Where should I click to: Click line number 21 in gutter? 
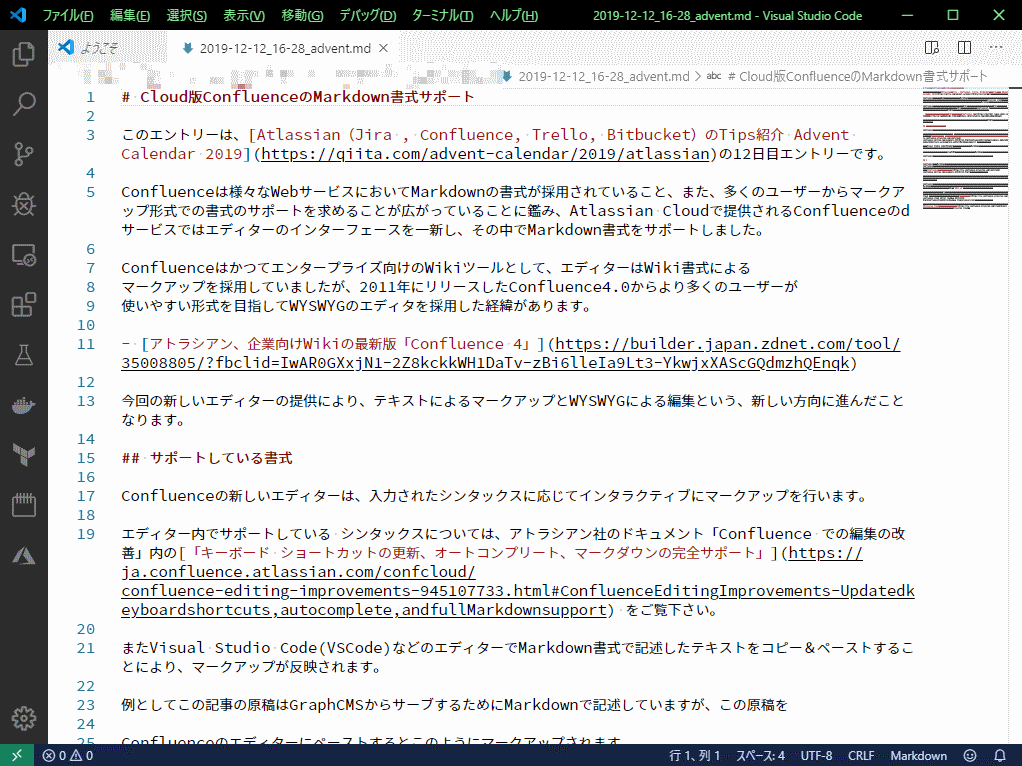click(86, 648)
